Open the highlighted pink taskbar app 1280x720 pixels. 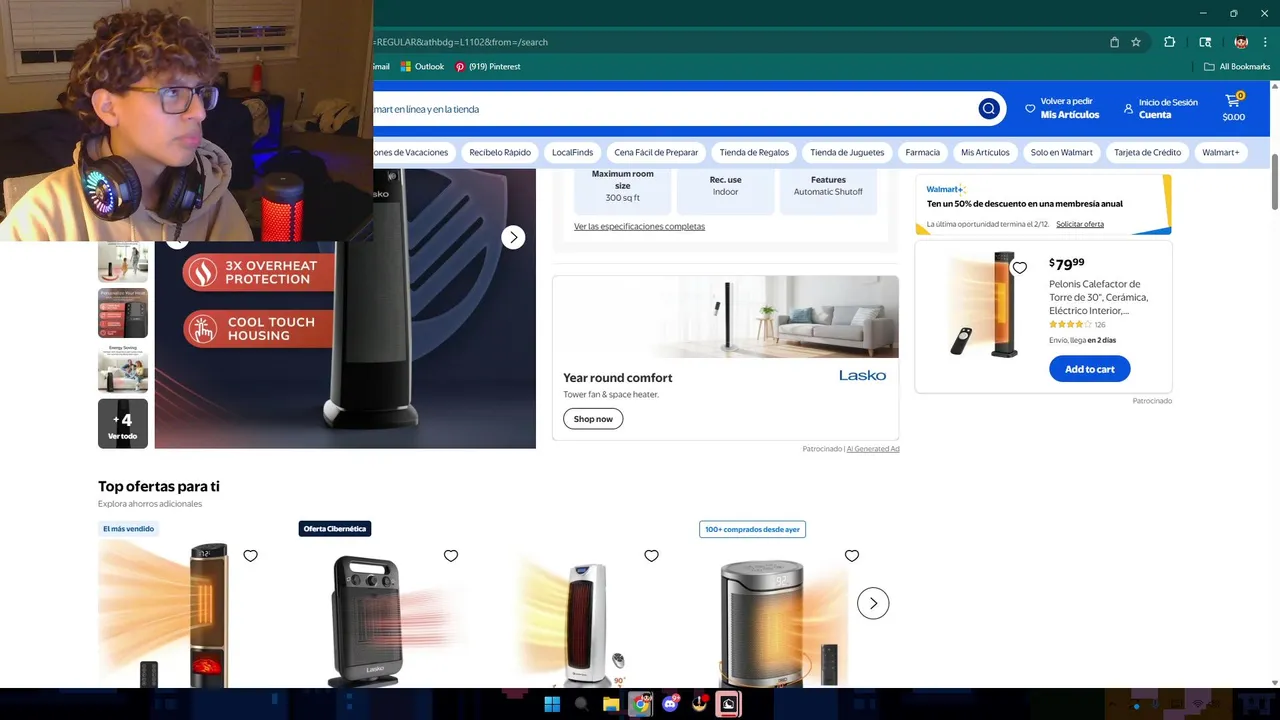point(728,704)
